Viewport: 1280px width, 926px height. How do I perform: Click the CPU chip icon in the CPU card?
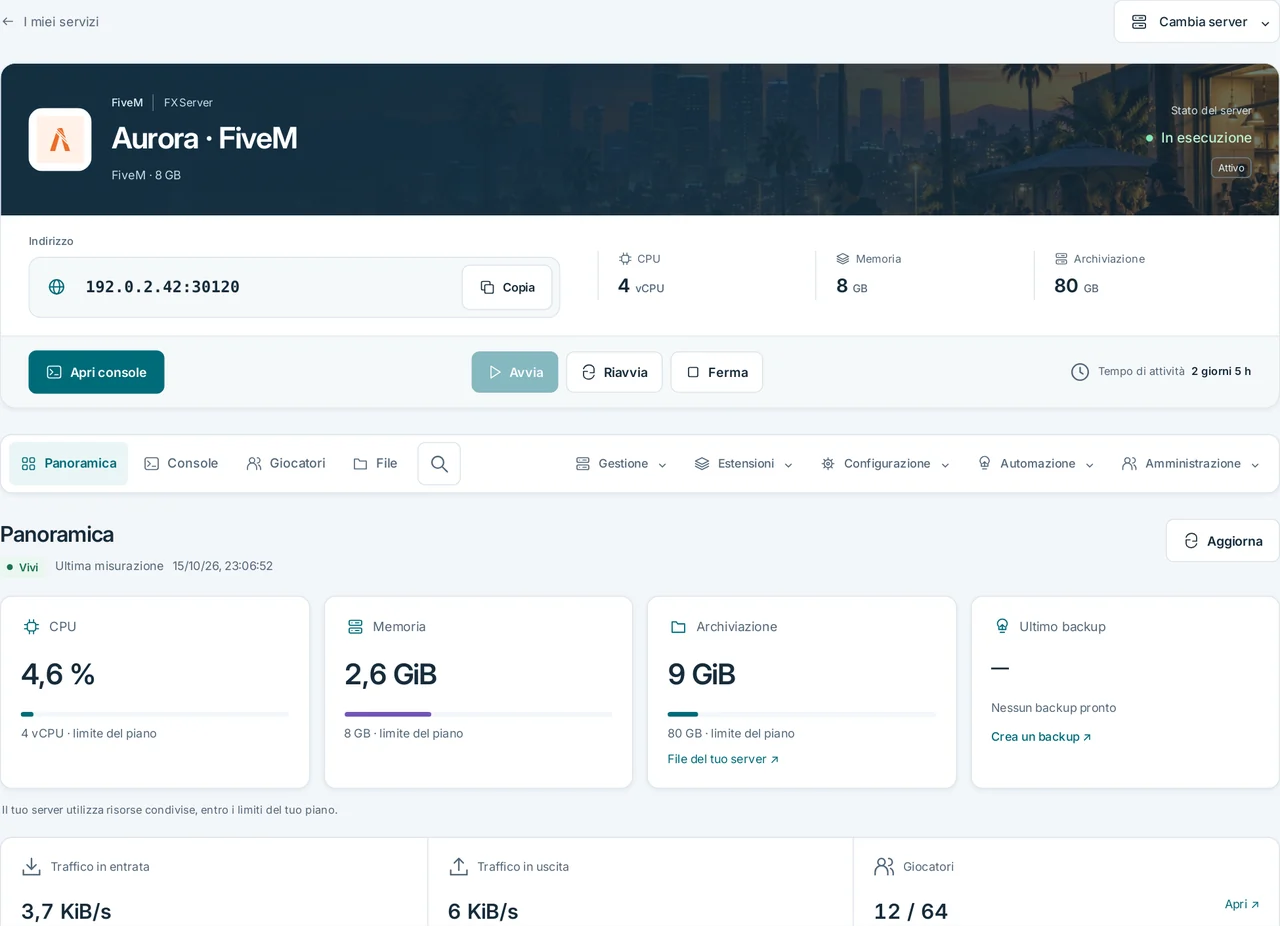tap(31, 627)
